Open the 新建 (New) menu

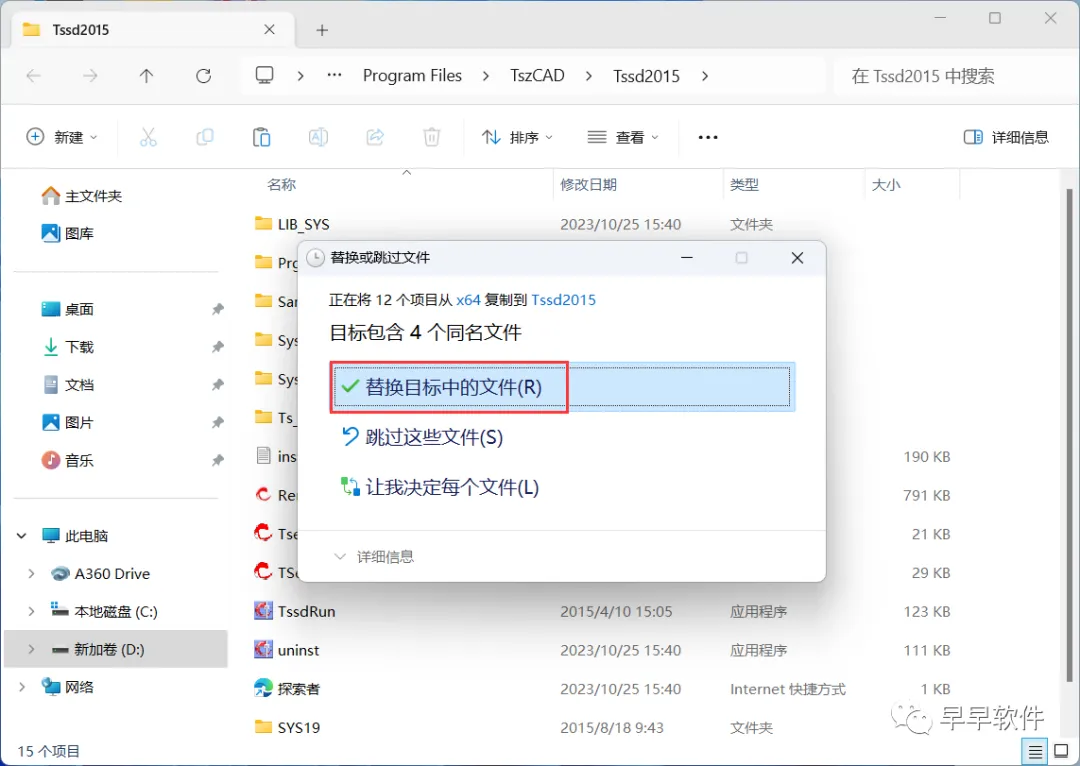(62, 137)
